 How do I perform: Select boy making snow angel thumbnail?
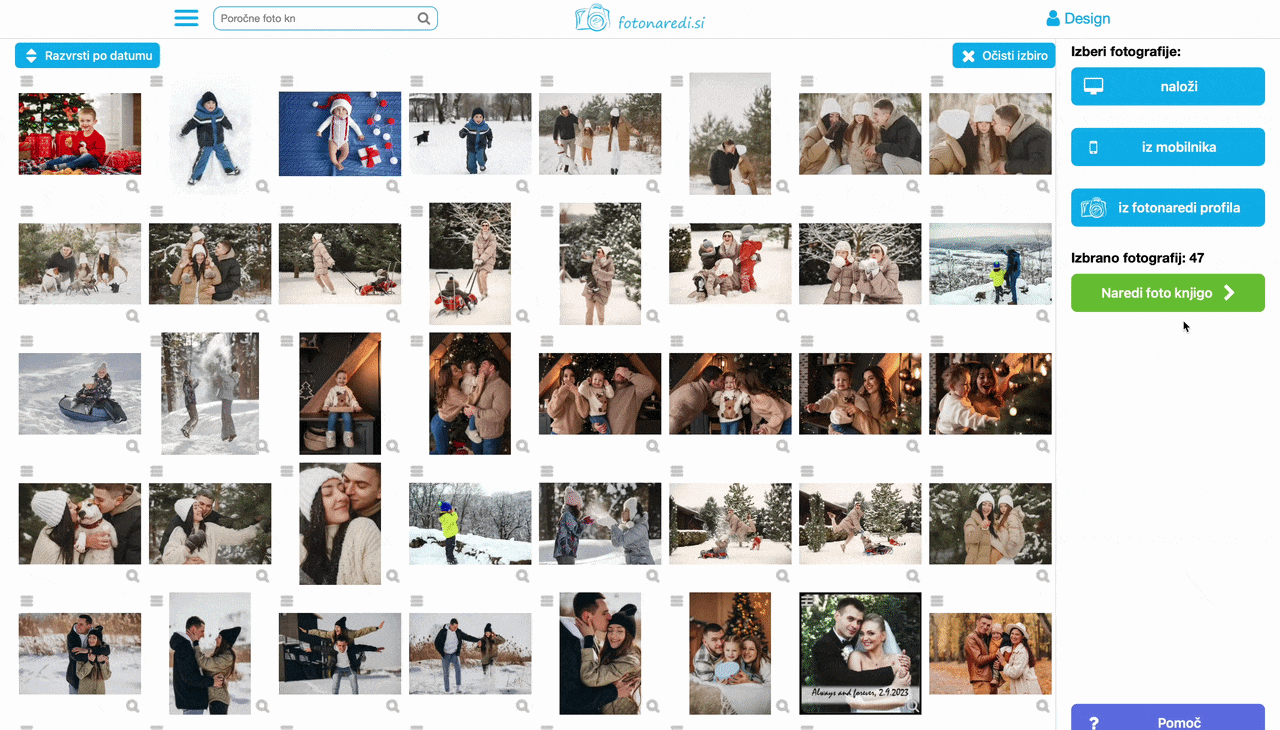(210, 133)
